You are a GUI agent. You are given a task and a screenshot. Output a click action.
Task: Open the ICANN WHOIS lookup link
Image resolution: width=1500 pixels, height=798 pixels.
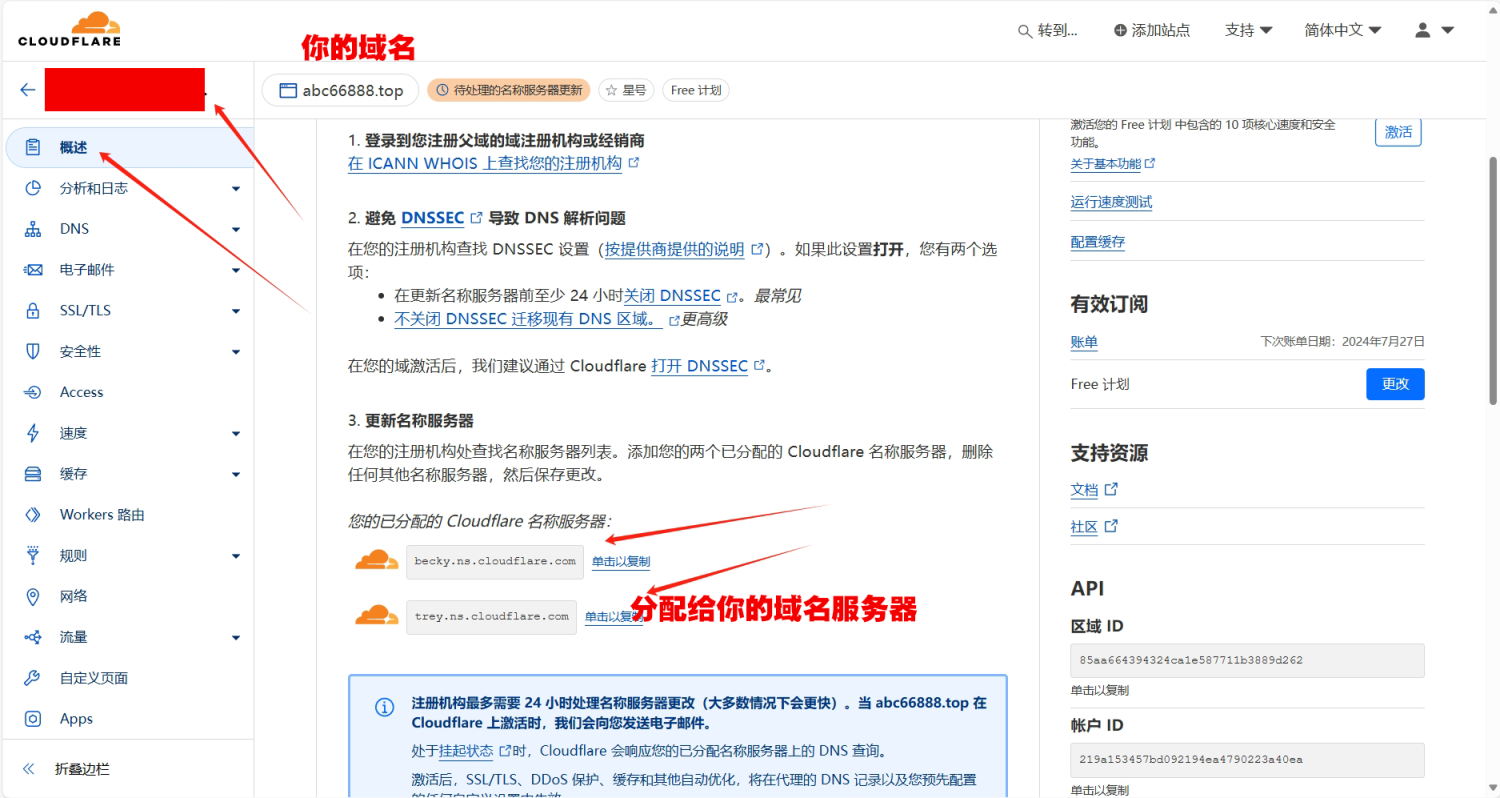click(x=494, y=163)
